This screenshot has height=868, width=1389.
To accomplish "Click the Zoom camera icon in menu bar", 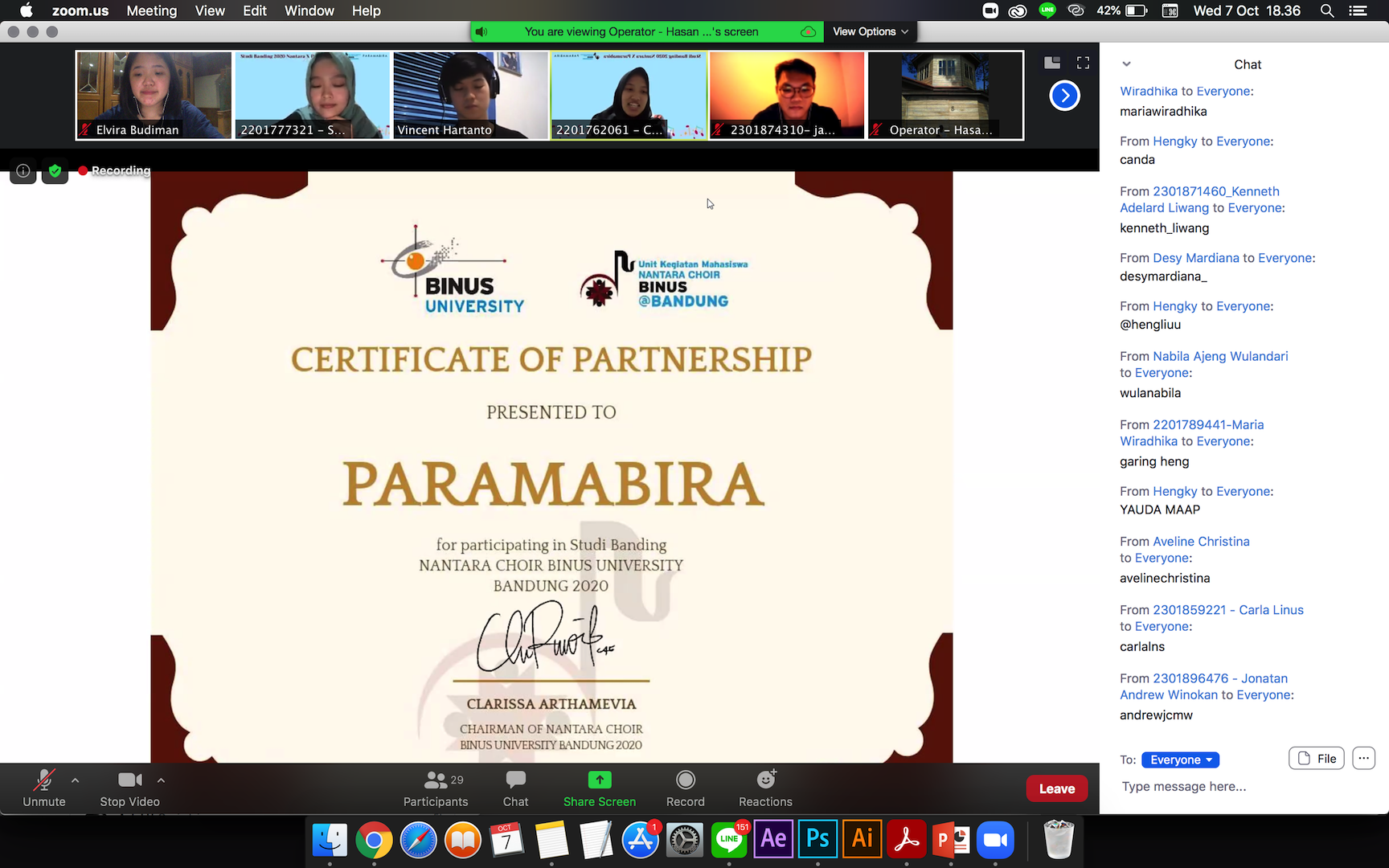I will point(990,10).
